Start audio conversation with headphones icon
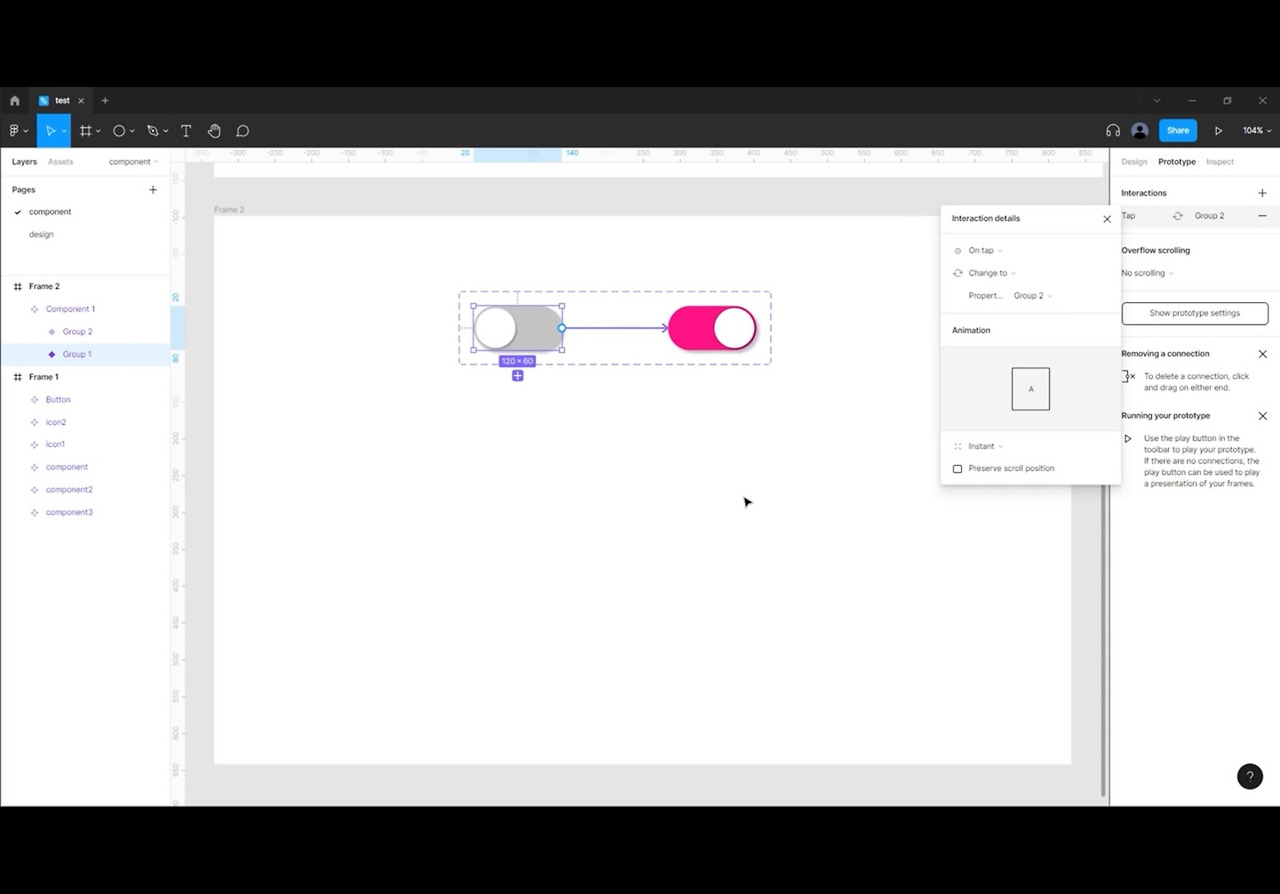This screenshot has width=1280, height=894. click(x=1113, y=131)
